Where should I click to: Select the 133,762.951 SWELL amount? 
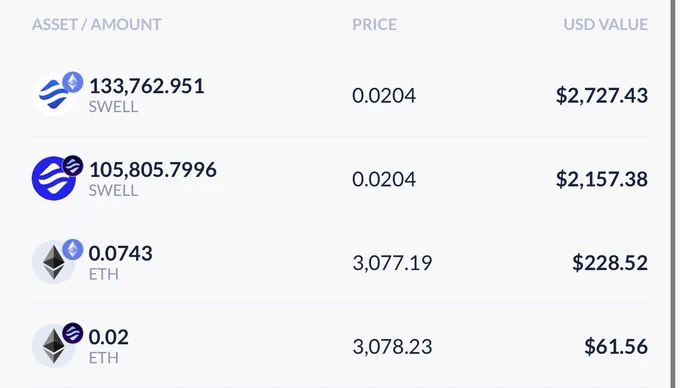click(147, 86)
